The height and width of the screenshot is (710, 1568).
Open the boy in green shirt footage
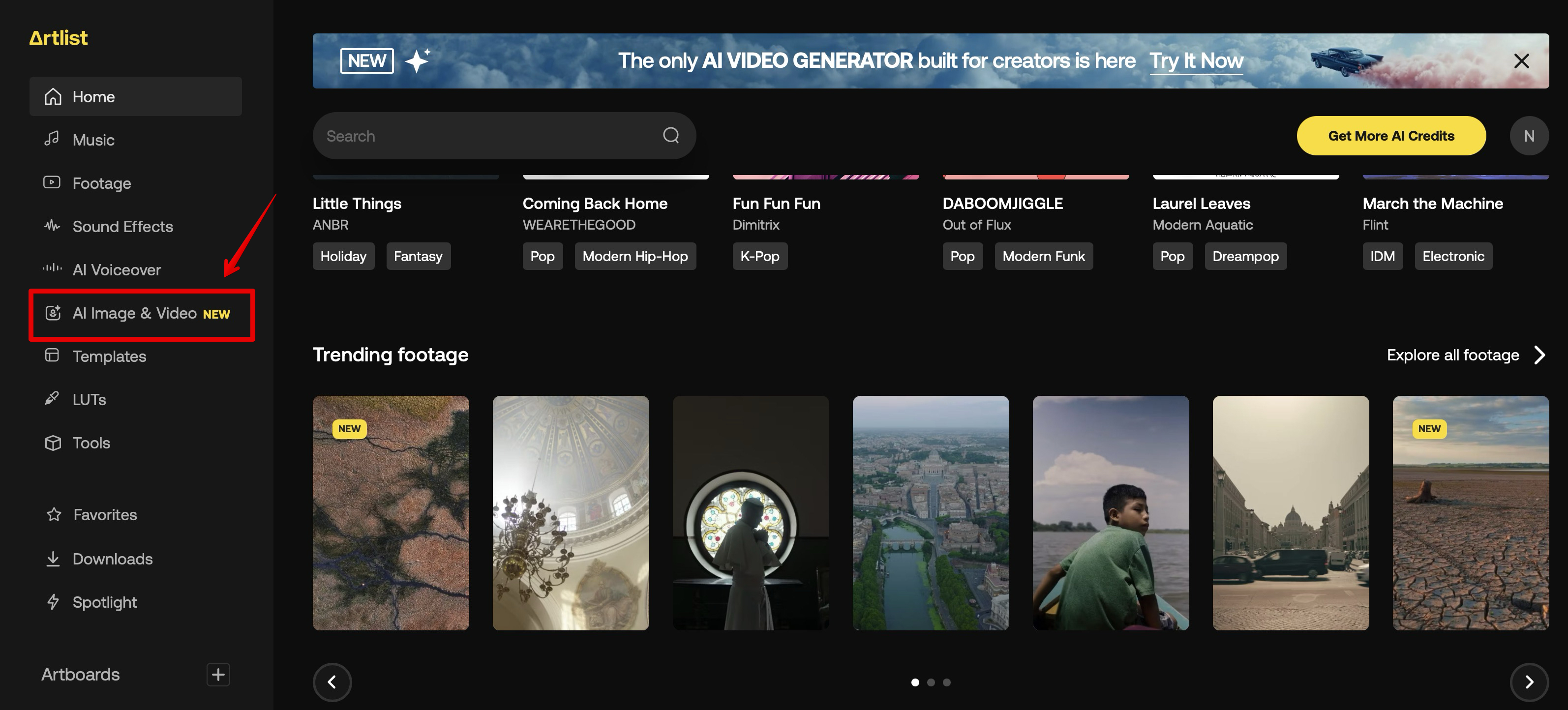(x=1110, y=513)
